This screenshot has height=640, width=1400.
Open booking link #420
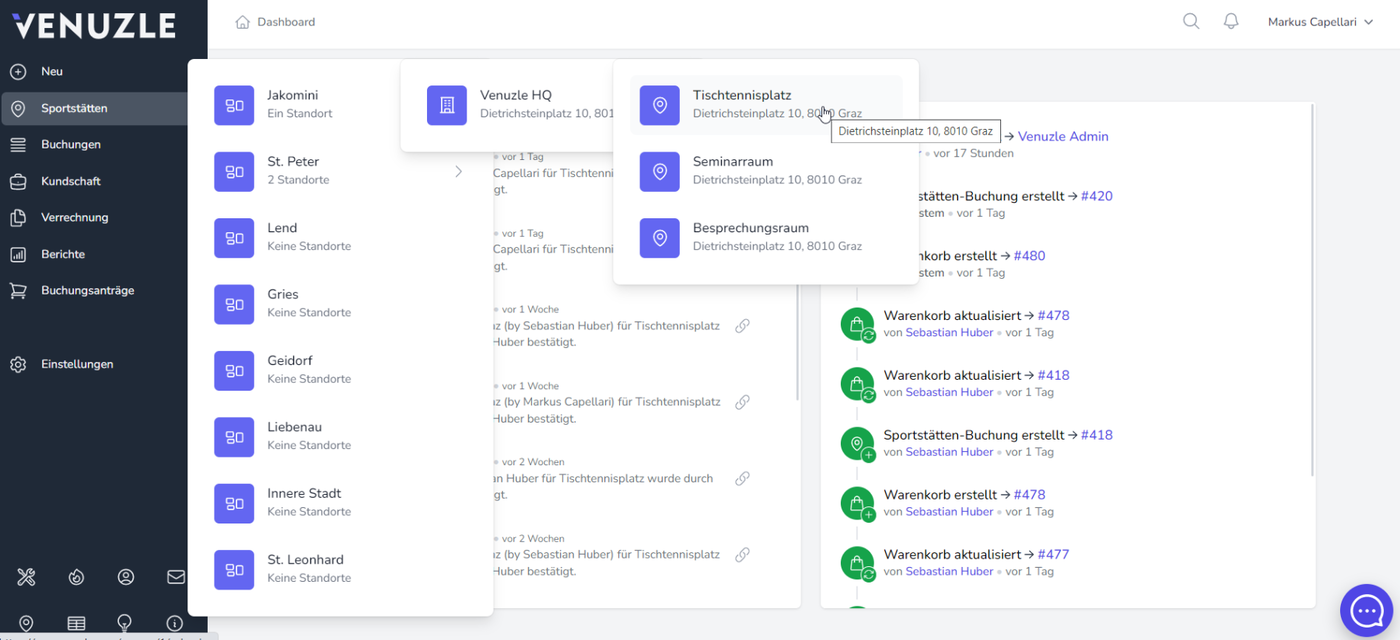point(1097,196)
